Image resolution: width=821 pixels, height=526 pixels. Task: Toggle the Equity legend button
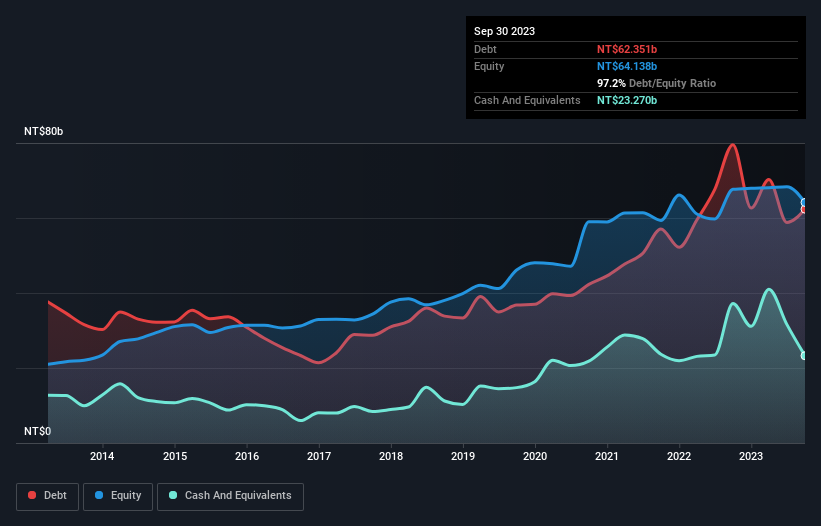[118, 496]
